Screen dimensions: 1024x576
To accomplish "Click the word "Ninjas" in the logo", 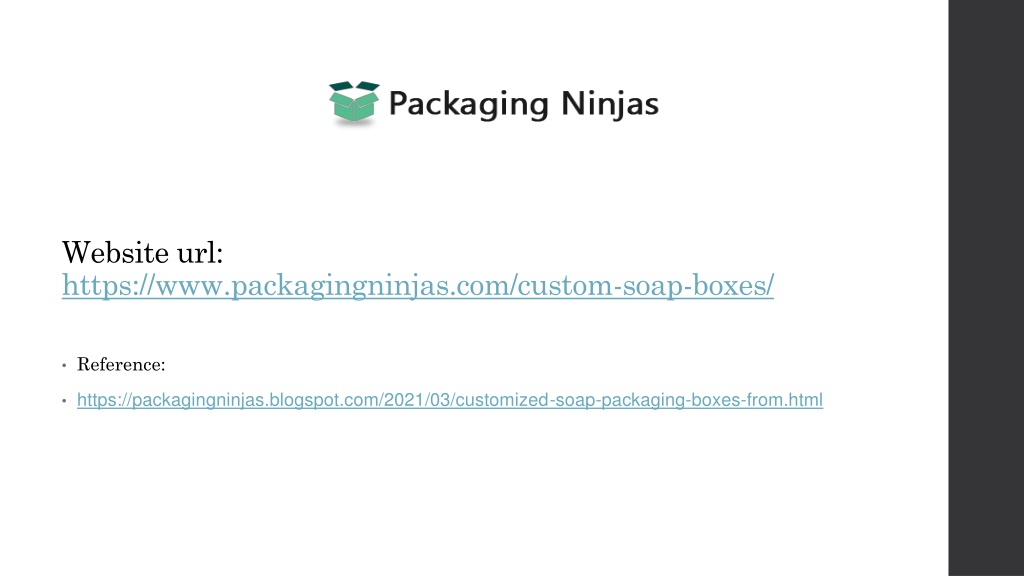I will click(610, 104).
